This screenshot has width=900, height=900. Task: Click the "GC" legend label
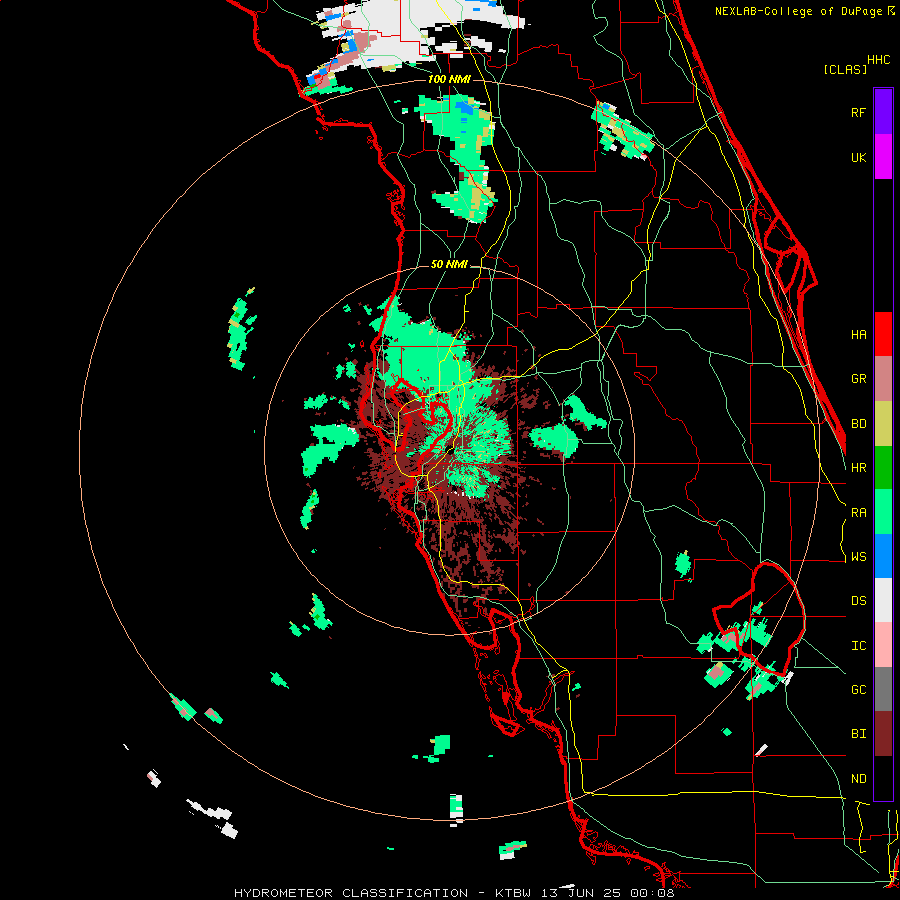858,690
